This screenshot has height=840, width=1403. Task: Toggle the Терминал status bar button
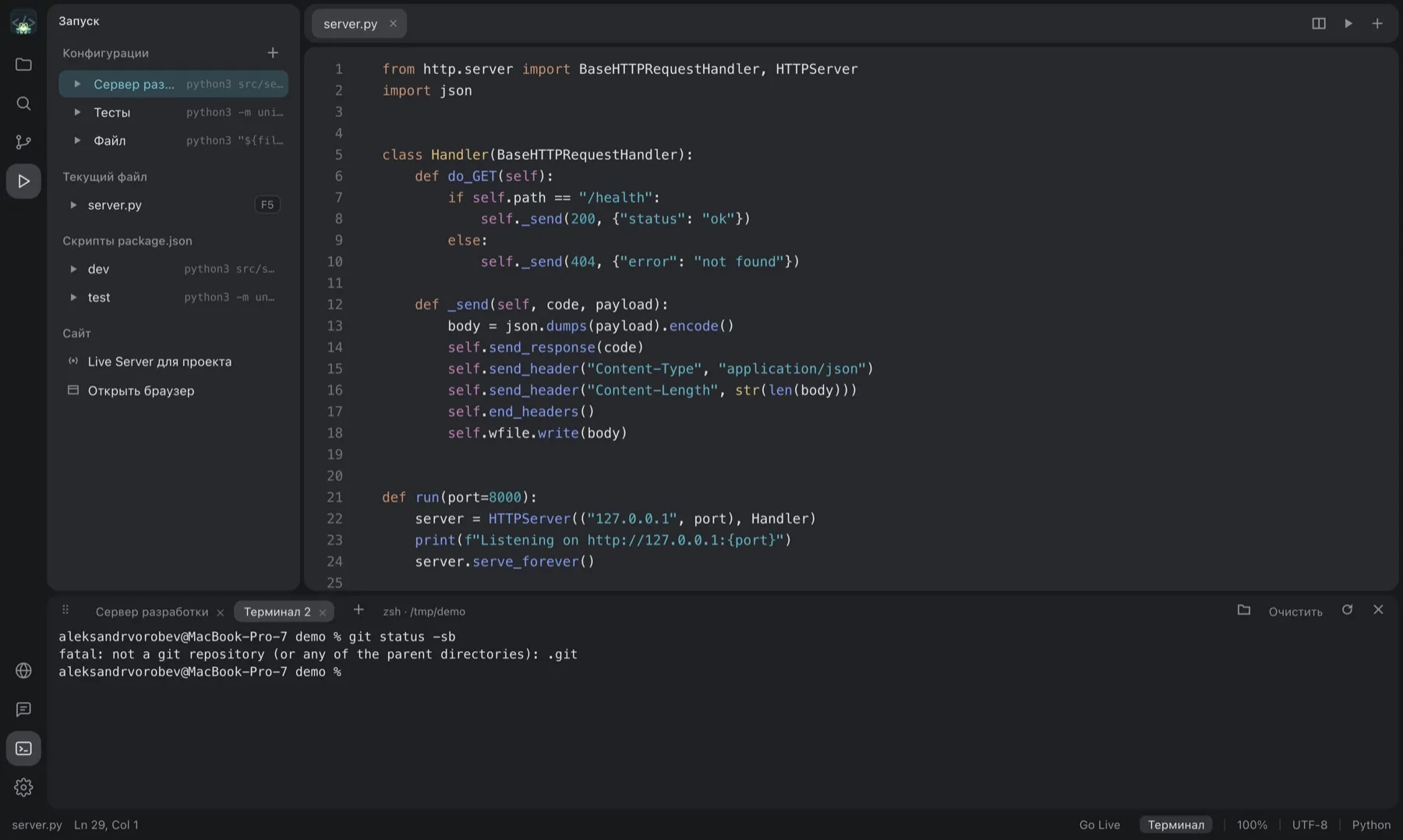point(1176,824)
